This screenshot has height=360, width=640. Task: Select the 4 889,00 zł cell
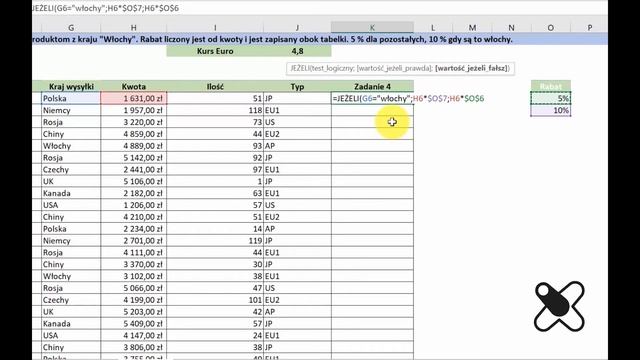(133, 146)
